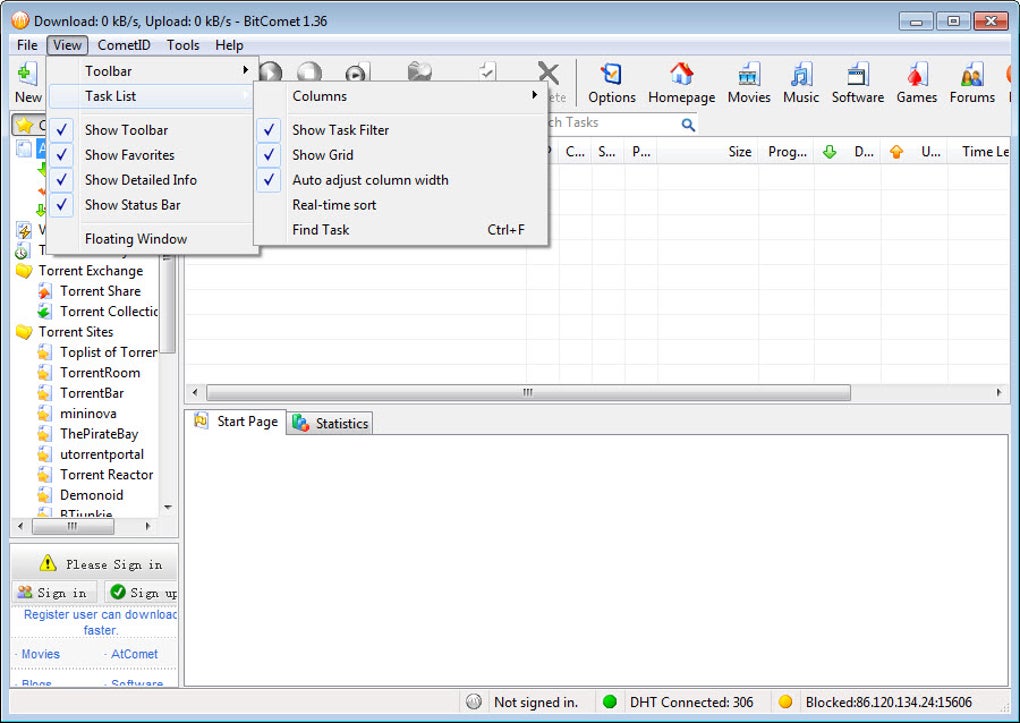
Task: Click the mininova favorite icon
Action: pyautogui.click(x=44, y=414)
